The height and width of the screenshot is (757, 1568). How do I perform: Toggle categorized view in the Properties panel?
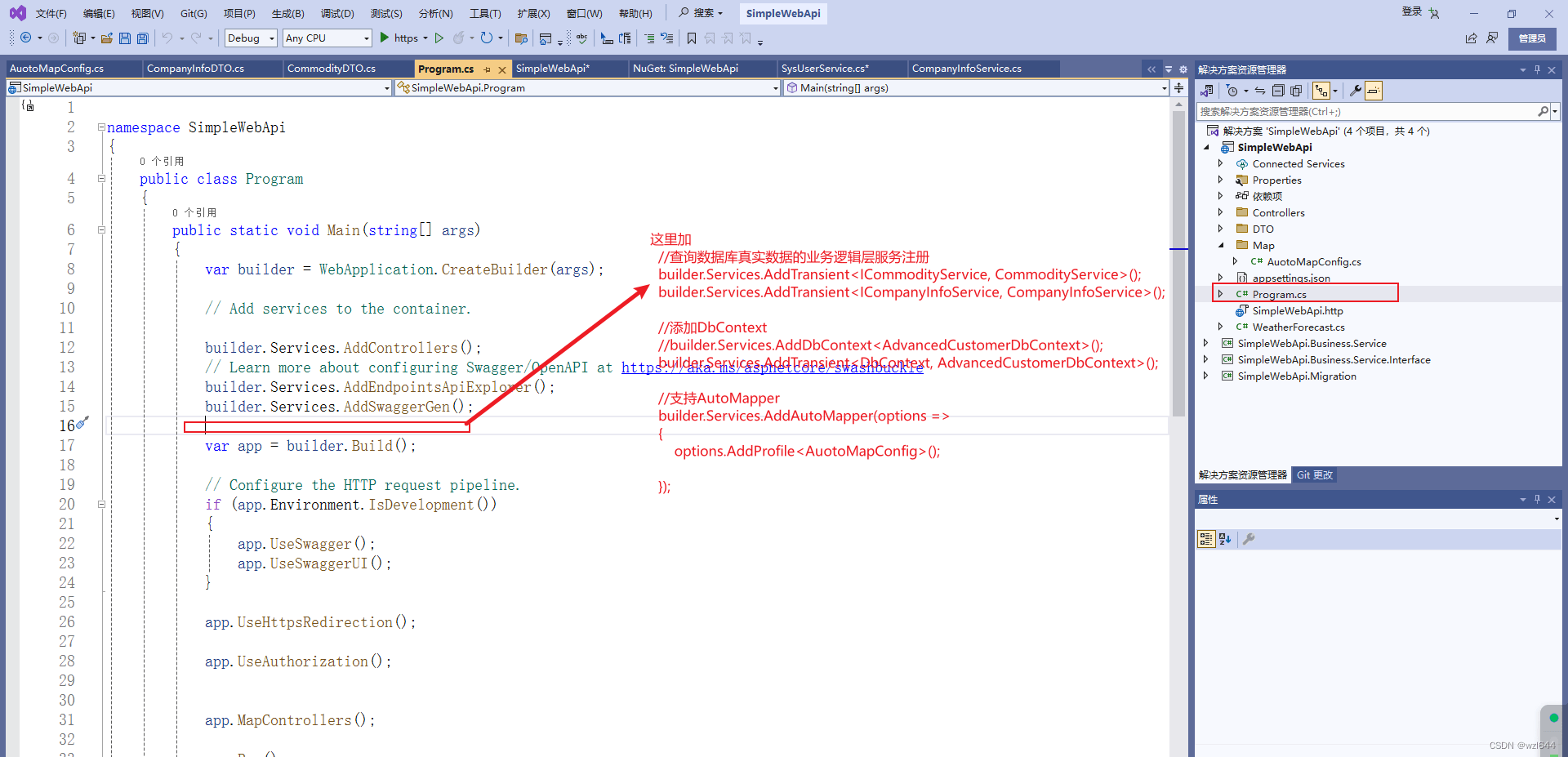pyautogui.click(x=1206, y=539)
